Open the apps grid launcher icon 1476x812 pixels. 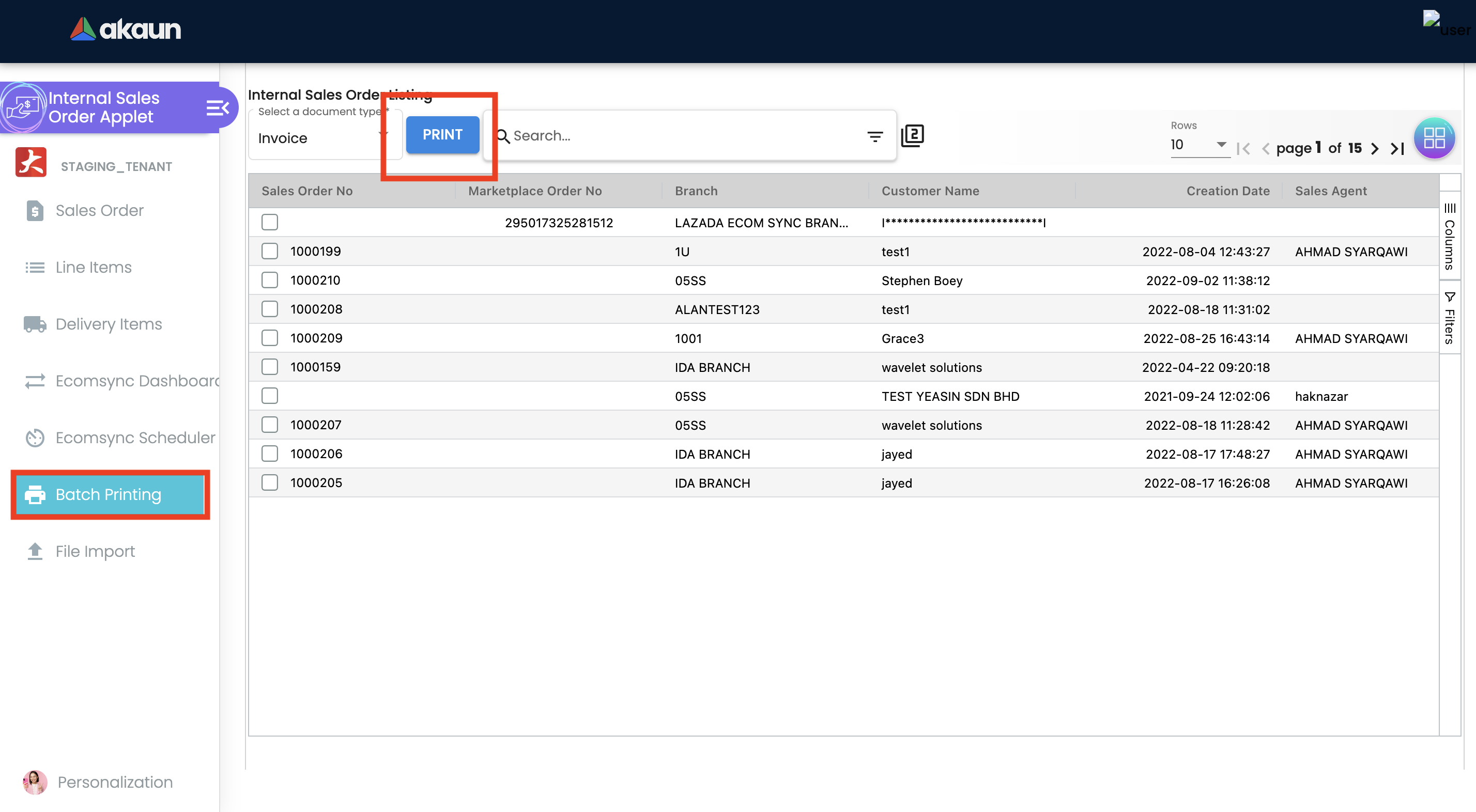1434,138
